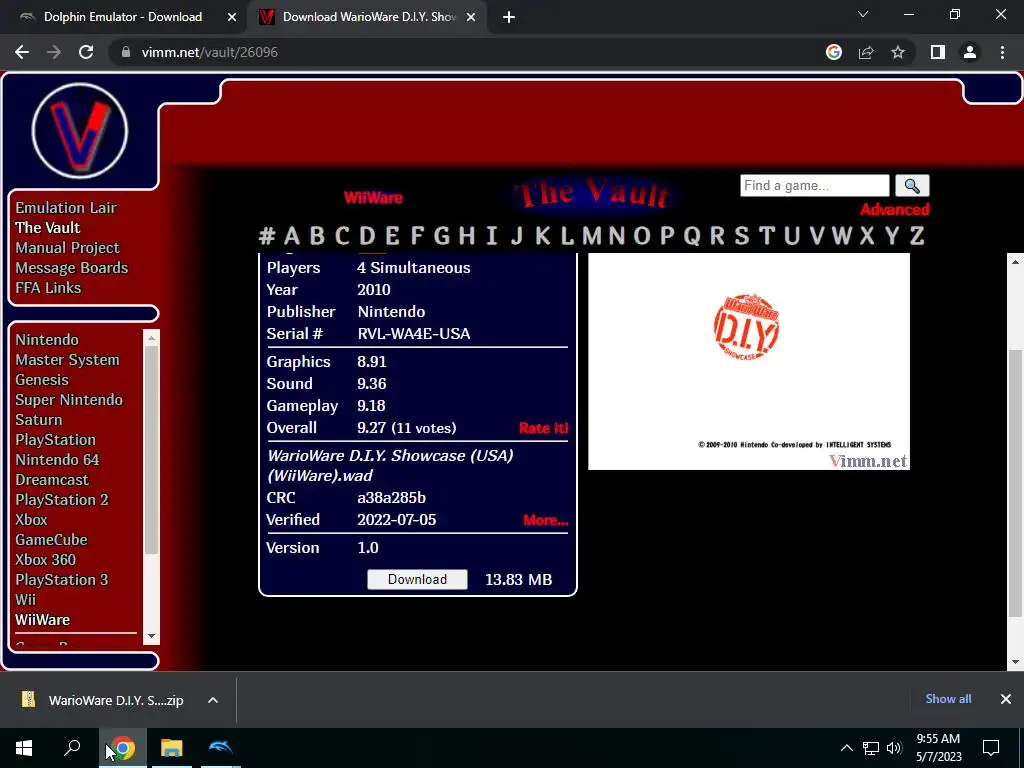Open the tab search dropdown chevron
Viewport: 1024px width, 768px height.
click(x=863, y=14)
